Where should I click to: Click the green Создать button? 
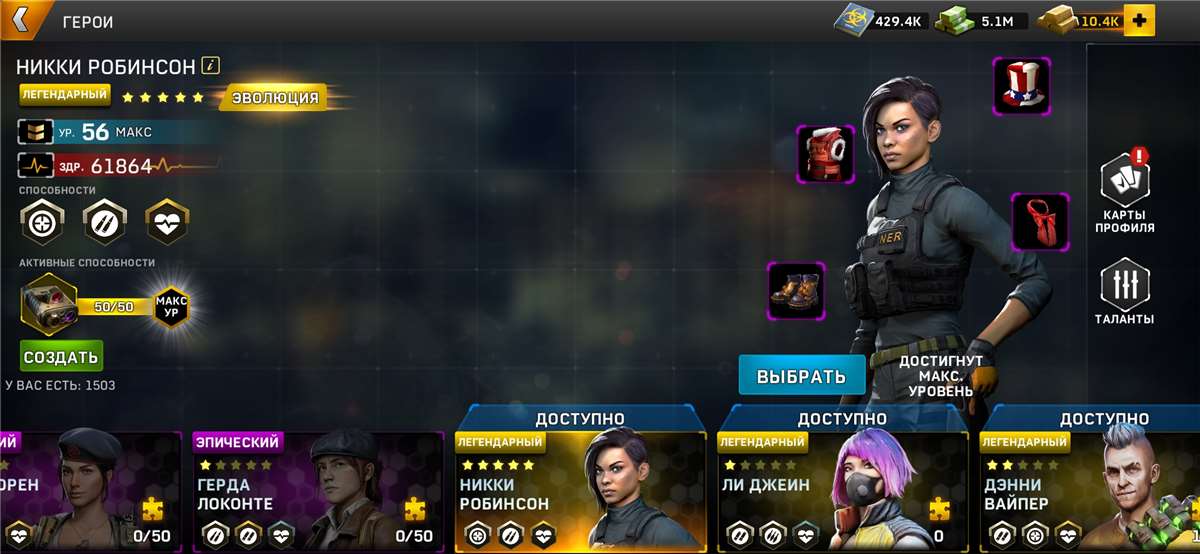[x=61, y=356]
